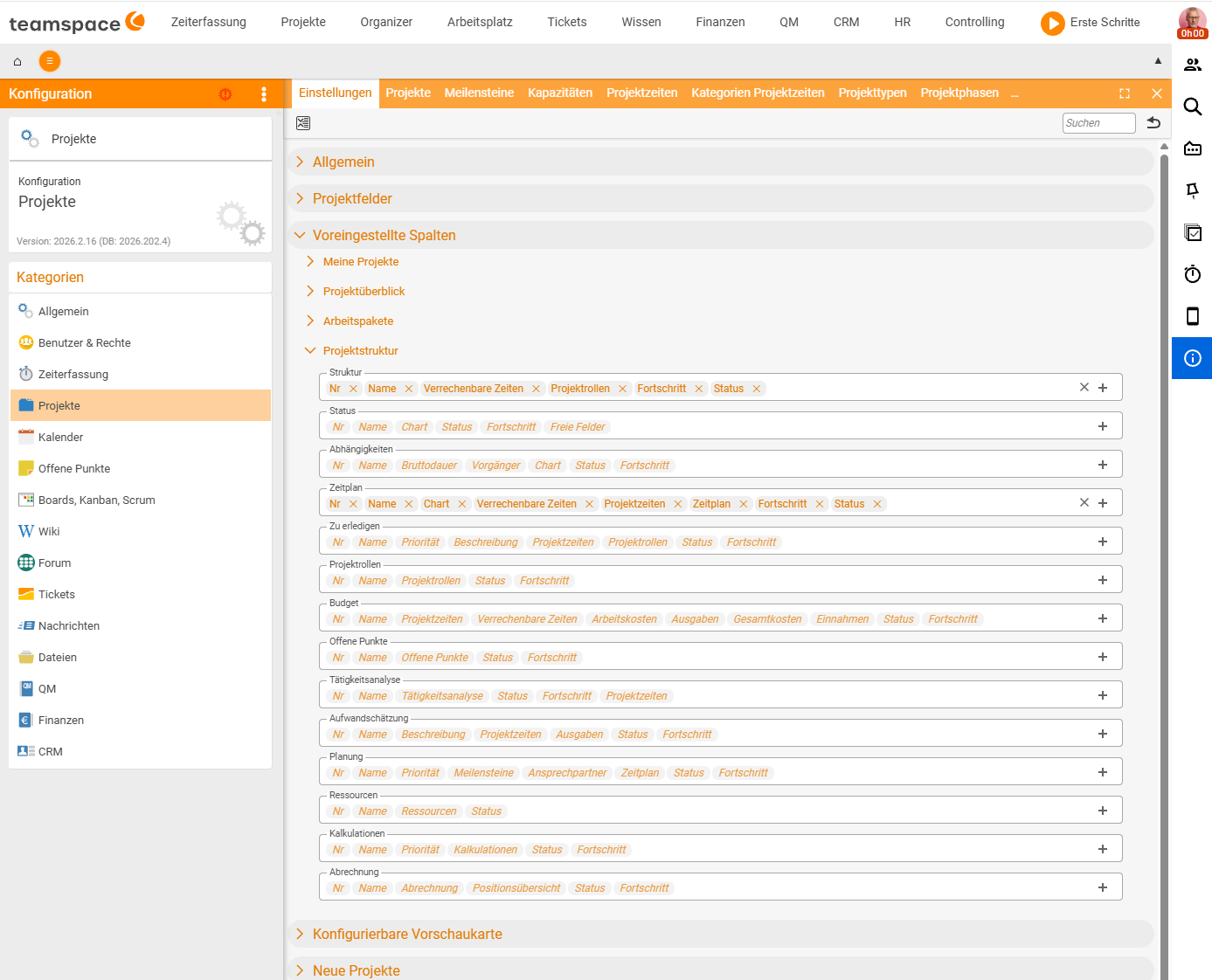Maximize the settings panel with fullscreen icon
The height and width of the screenshot is (980, 1212).
coord(1125,93)
